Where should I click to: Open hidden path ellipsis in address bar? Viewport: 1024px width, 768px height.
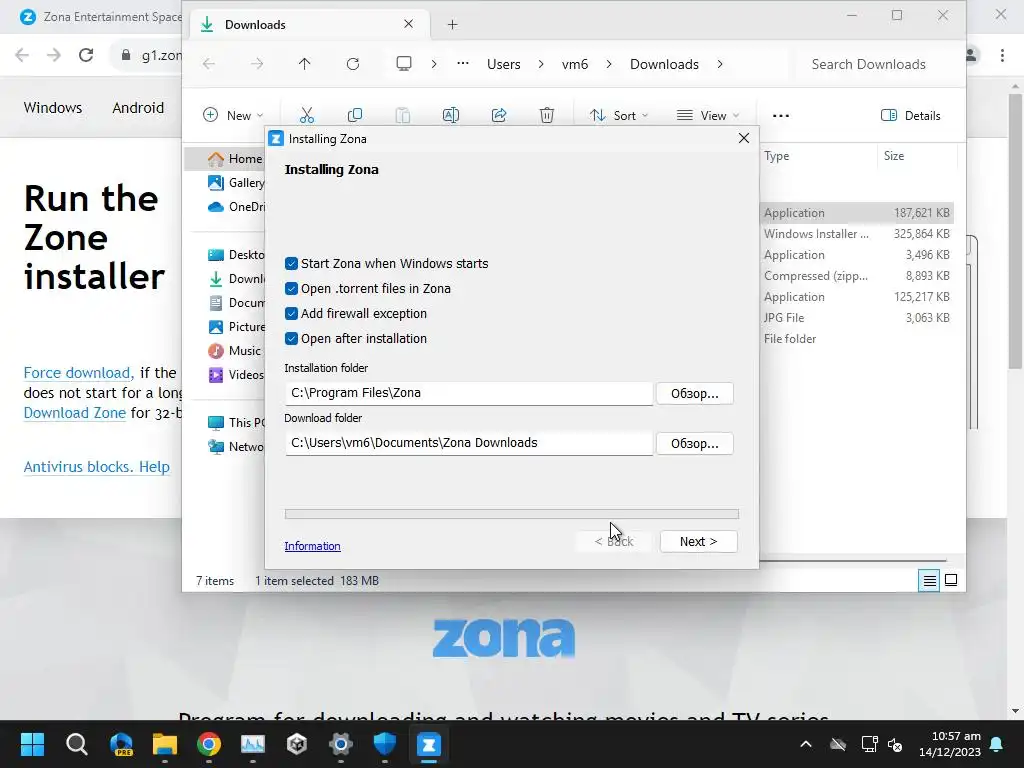point(462,63)
